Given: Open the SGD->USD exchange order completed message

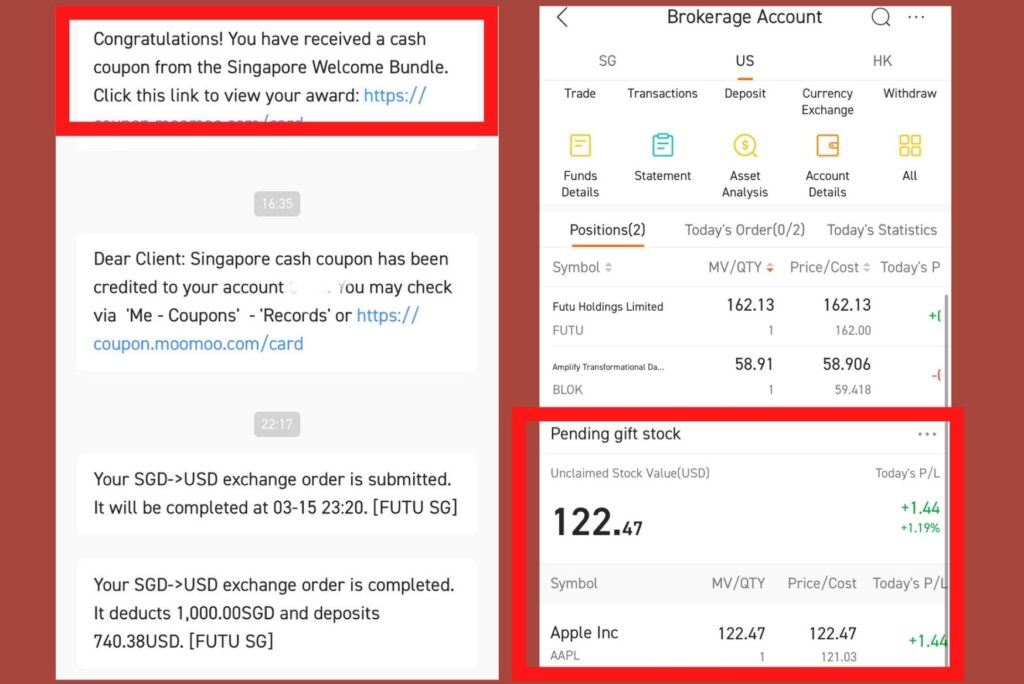Looking at the screenshot, I should 277,613.
